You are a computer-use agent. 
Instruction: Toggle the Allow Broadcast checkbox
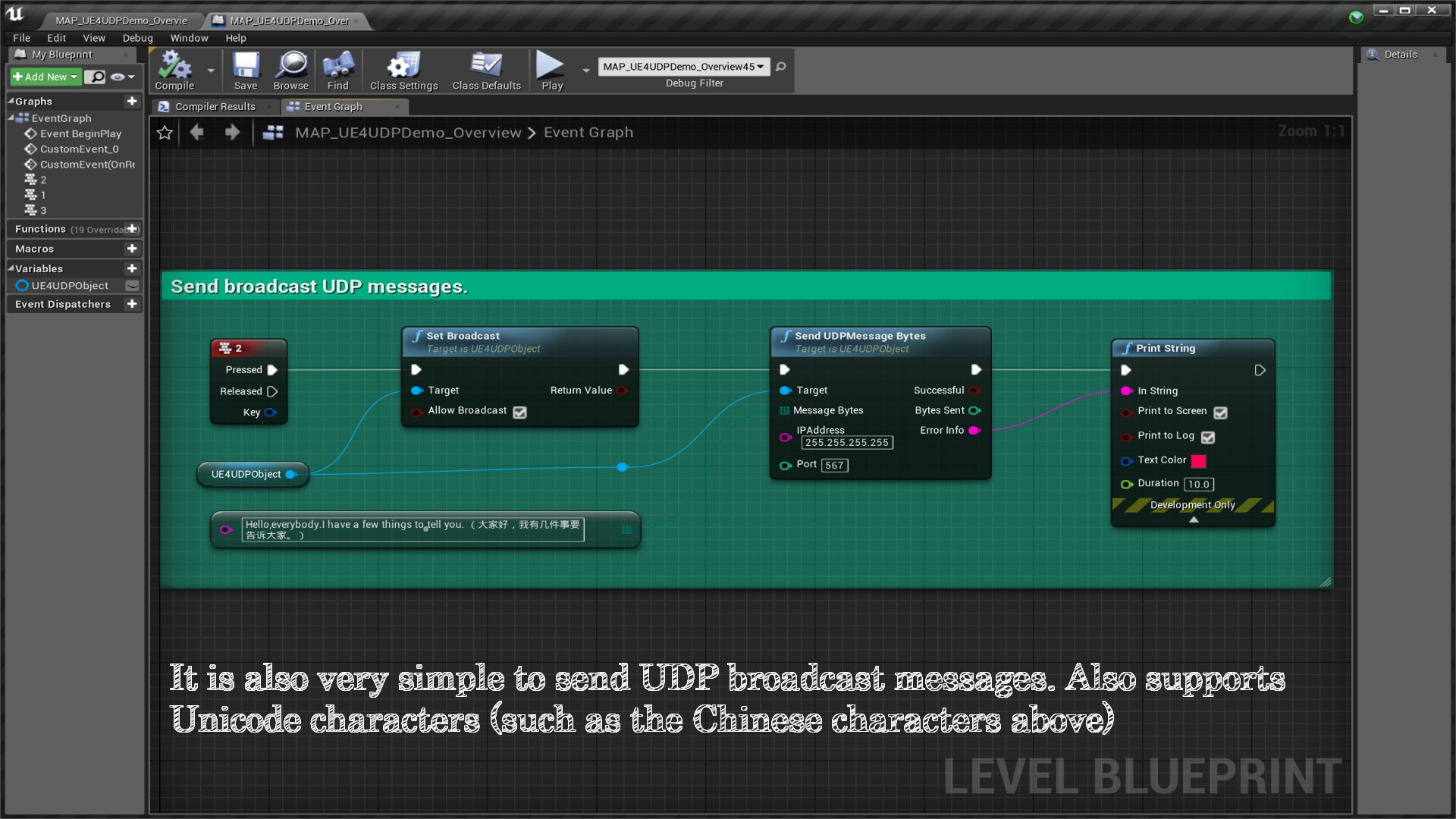click(x=519, y=413)
